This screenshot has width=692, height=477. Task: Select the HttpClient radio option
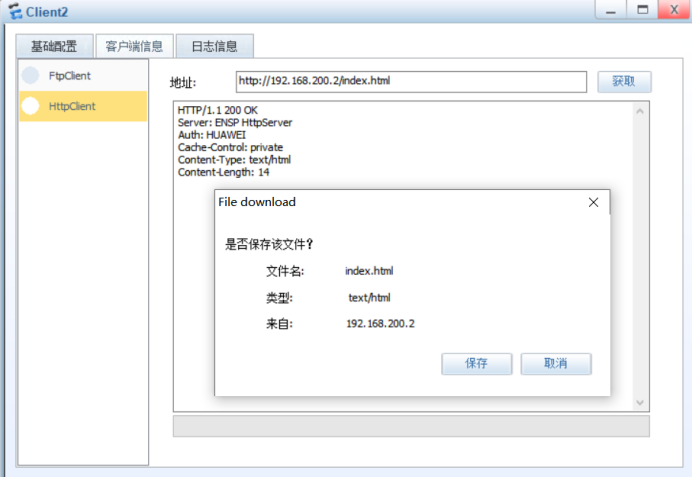(x=30, y=106)
